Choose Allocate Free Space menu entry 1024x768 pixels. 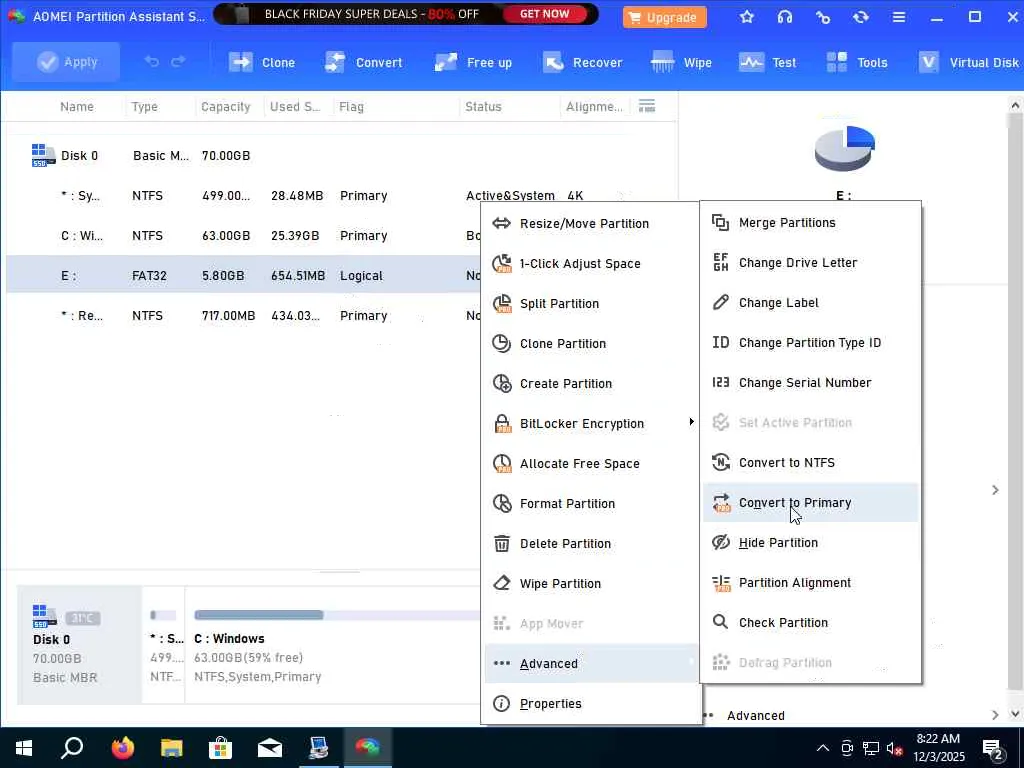591,464
